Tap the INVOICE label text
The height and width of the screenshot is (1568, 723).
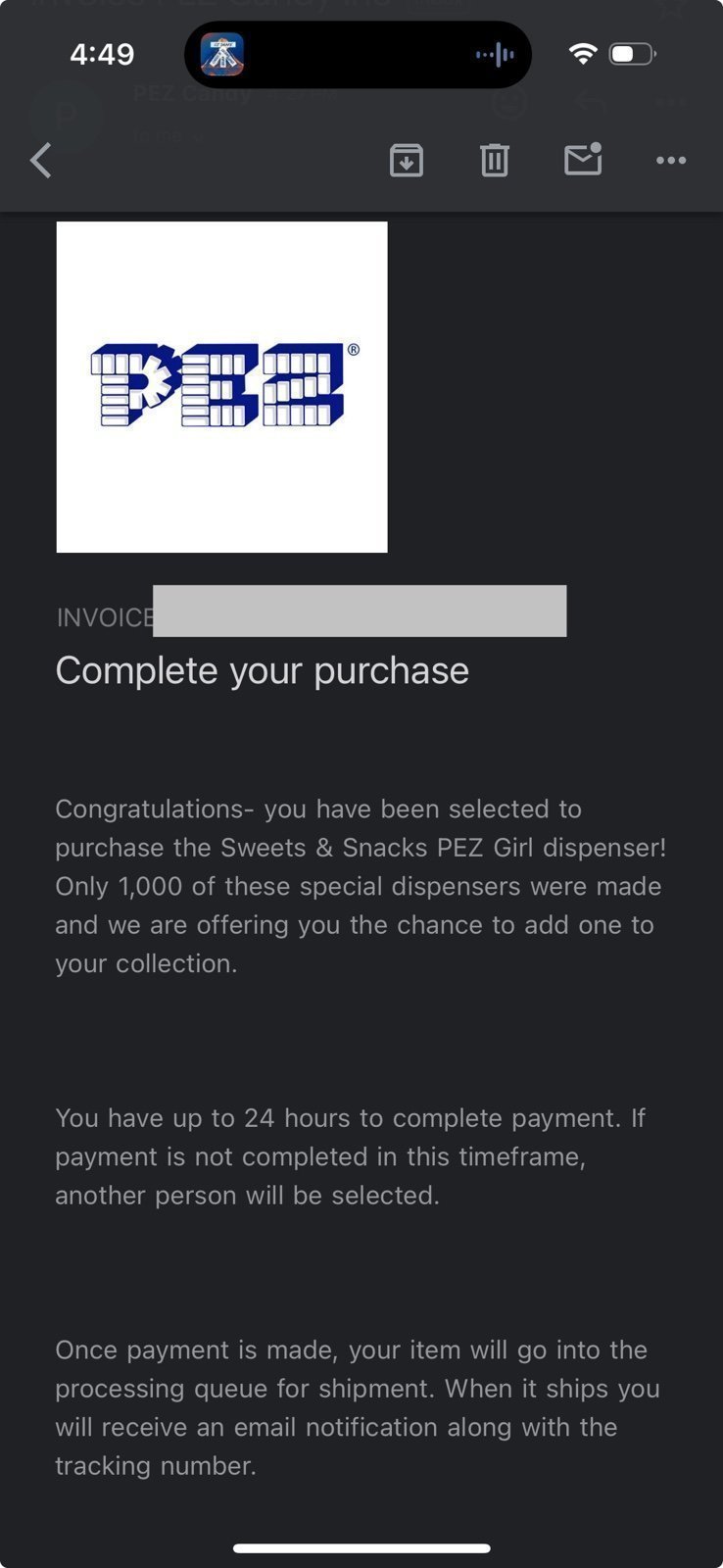click(x=105, y=617)
